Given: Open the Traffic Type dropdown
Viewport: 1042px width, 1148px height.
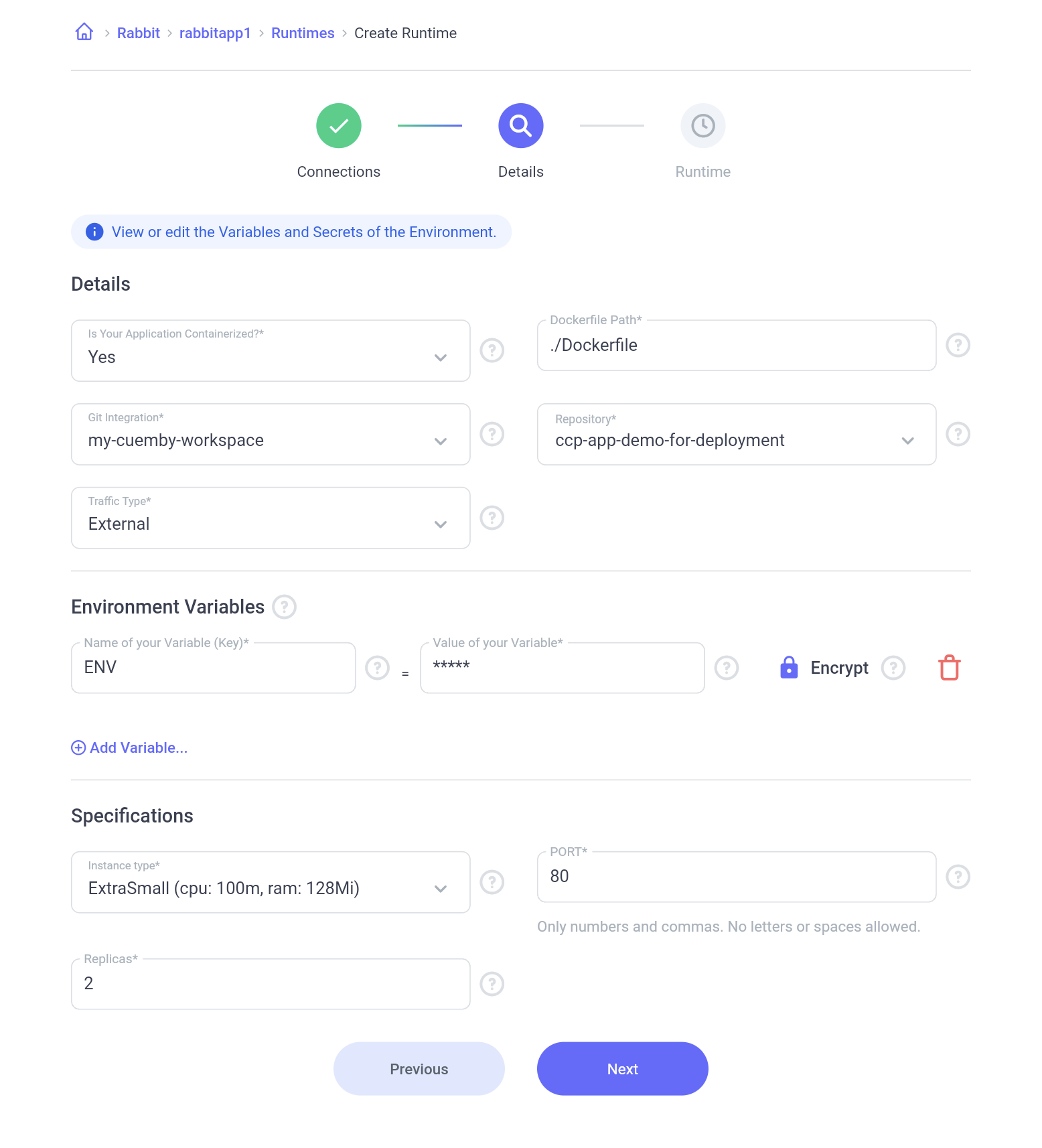Looking at the screenshot, I should (441, 525).
